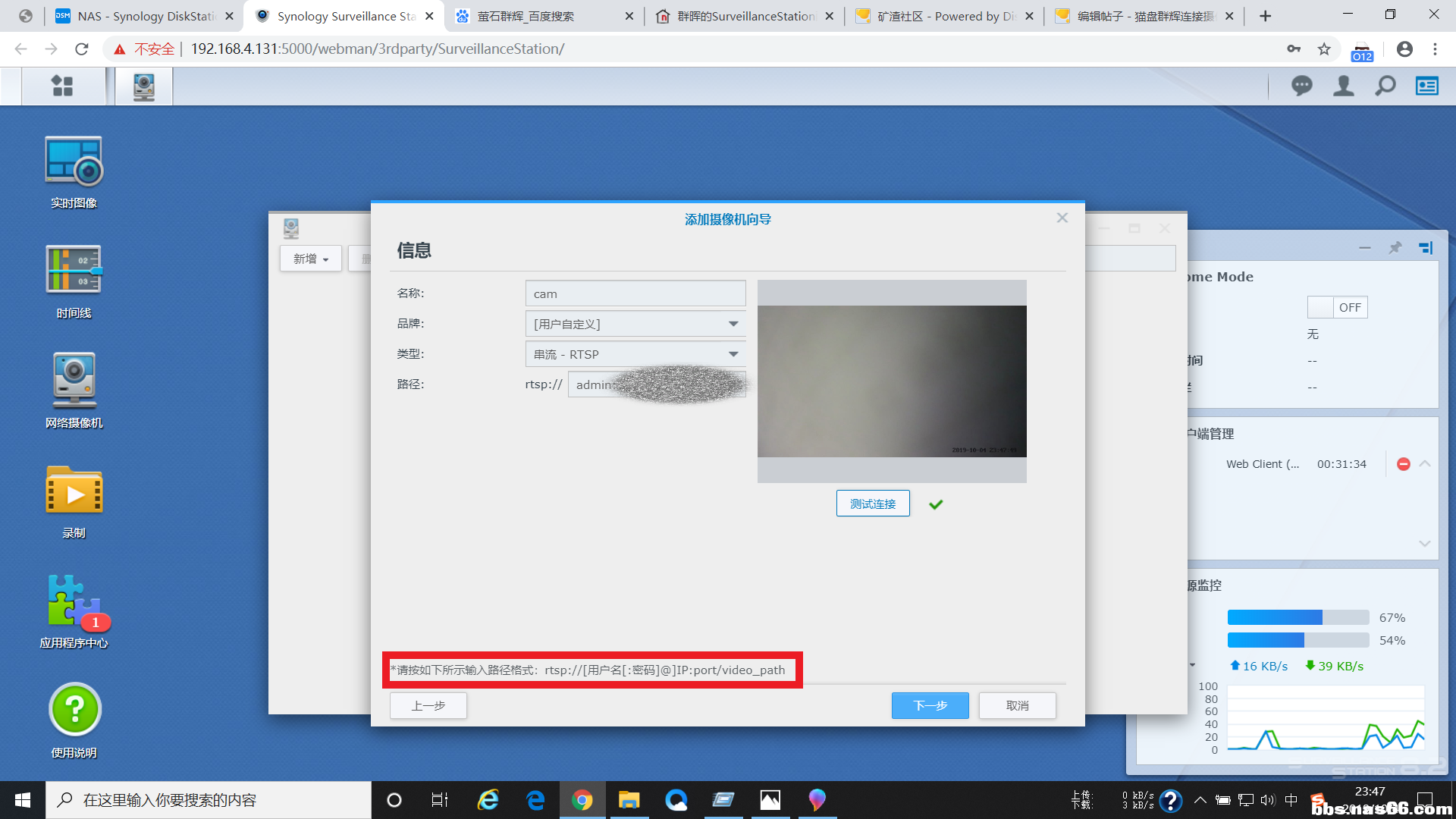This screenshot has width=1456, height=819.
Task: Open the 录制 Recording desktop icon
Action: click(74, 491)
